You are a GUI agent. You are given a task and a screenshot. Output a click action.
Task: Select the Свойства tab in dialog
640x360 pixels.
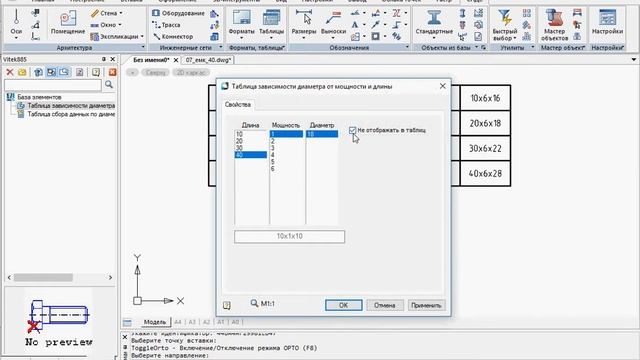click(238, 104)
